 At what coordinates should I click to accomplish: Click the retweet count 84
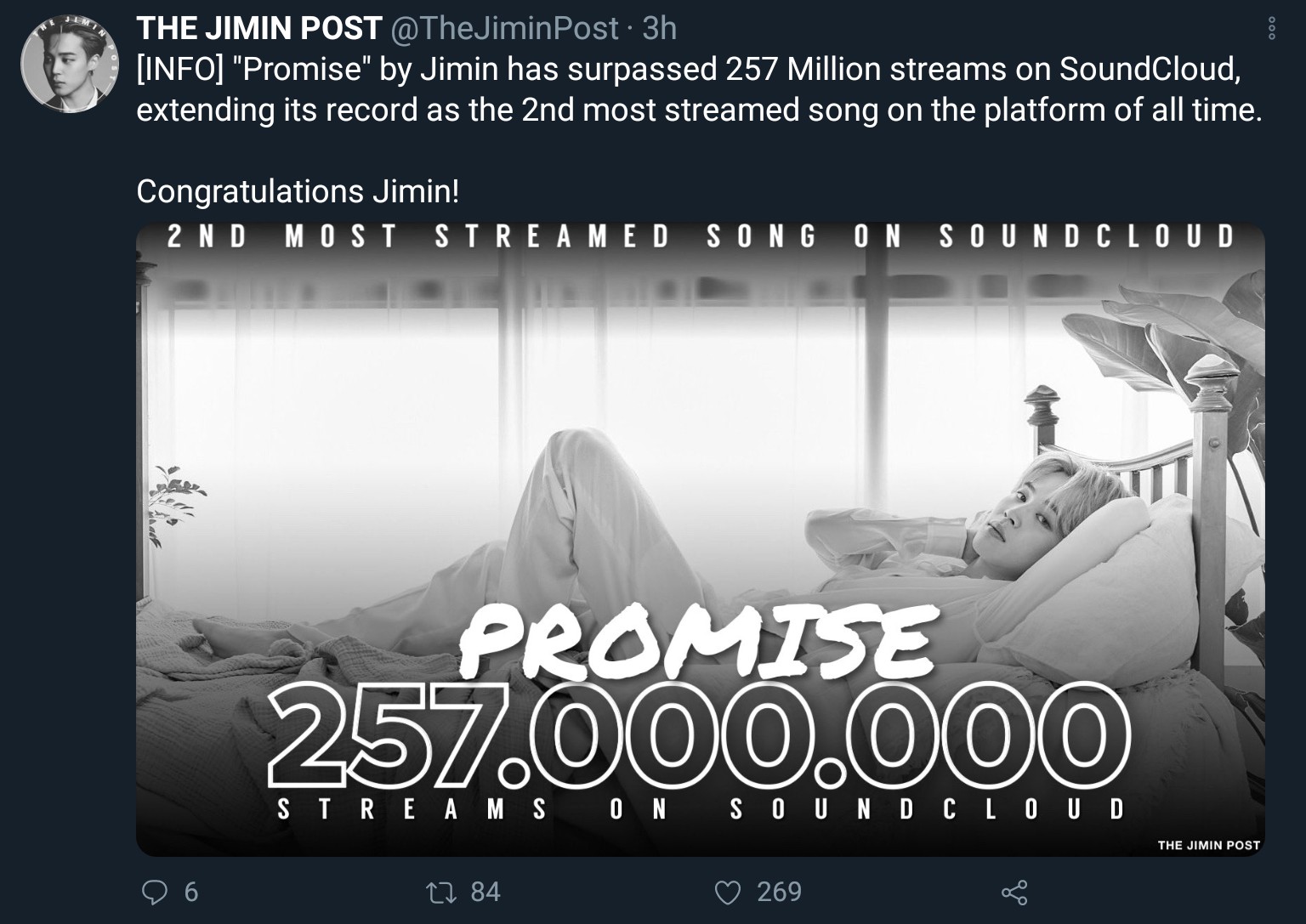coord(485,892)
